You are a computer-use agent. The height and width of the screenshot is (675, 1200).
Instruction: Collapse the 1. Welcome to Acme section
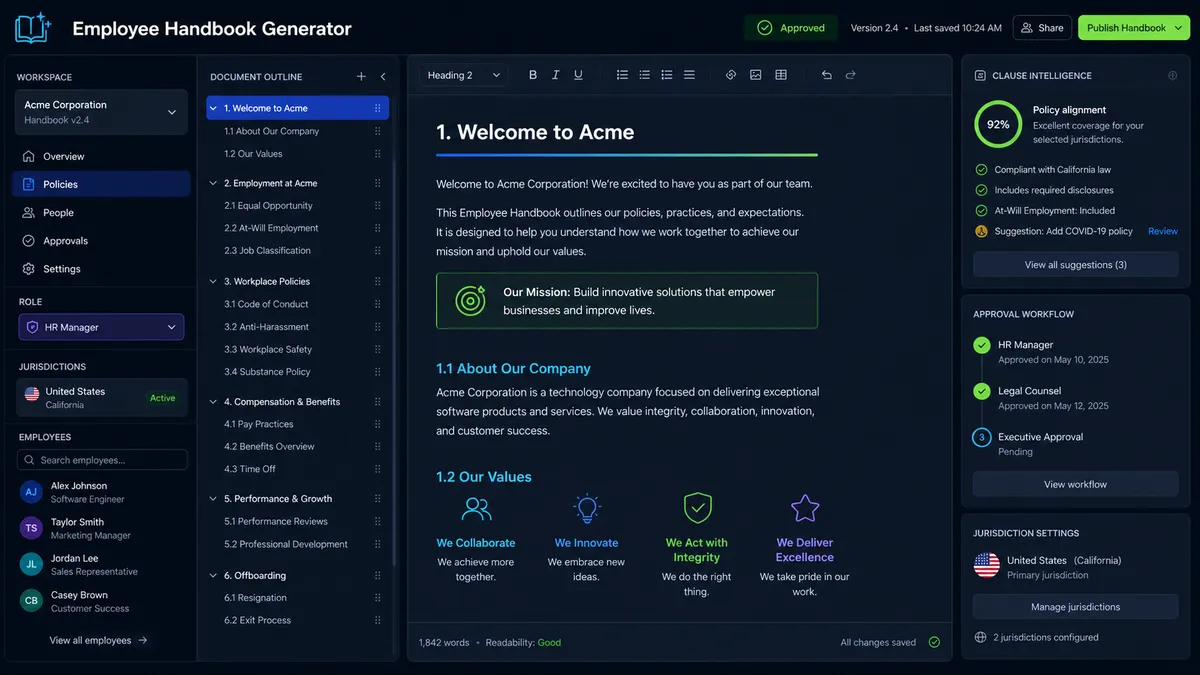pyautogui.click(x=213, y=108)
